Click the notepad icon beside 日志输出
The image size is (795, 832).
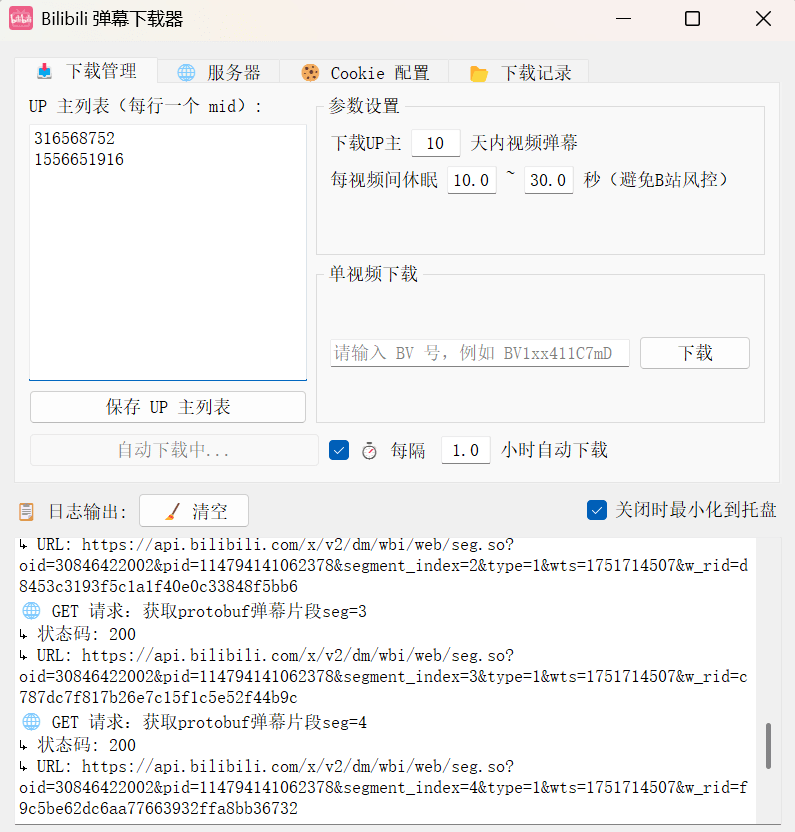(27, 512)
